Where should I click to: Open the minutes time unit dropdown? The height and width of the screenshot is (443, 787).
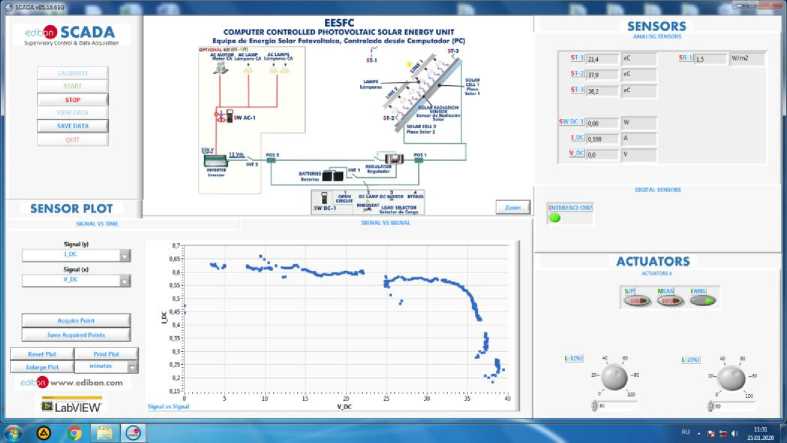coord(133,367)
